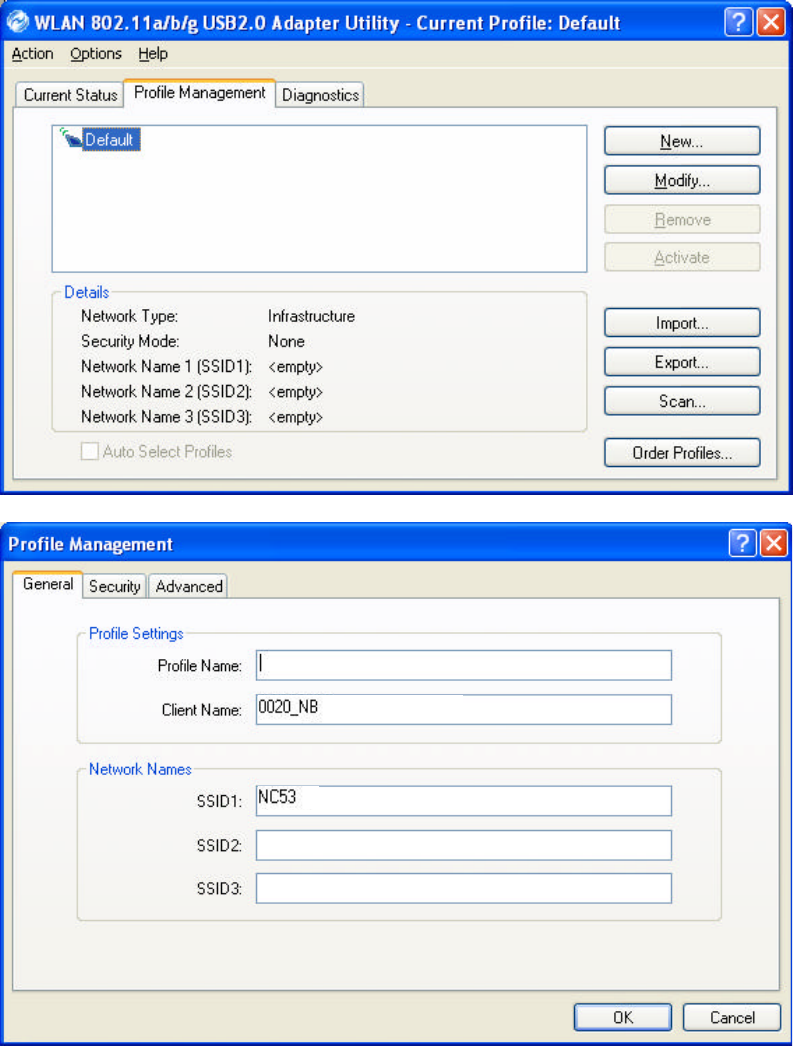Close the Profile Management dialog
Screen dimensions: 793x1046
point(774,543)
